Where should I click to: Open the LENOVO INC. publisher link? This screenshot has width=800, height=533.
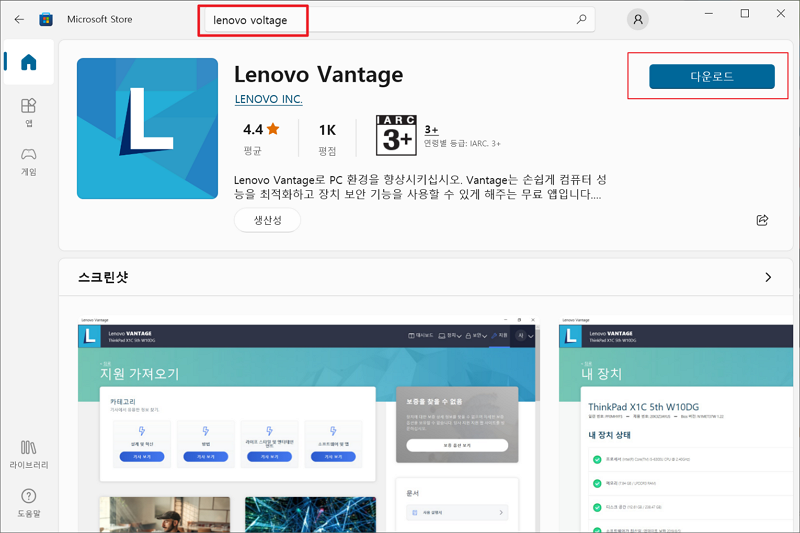[x=268, y=99]
